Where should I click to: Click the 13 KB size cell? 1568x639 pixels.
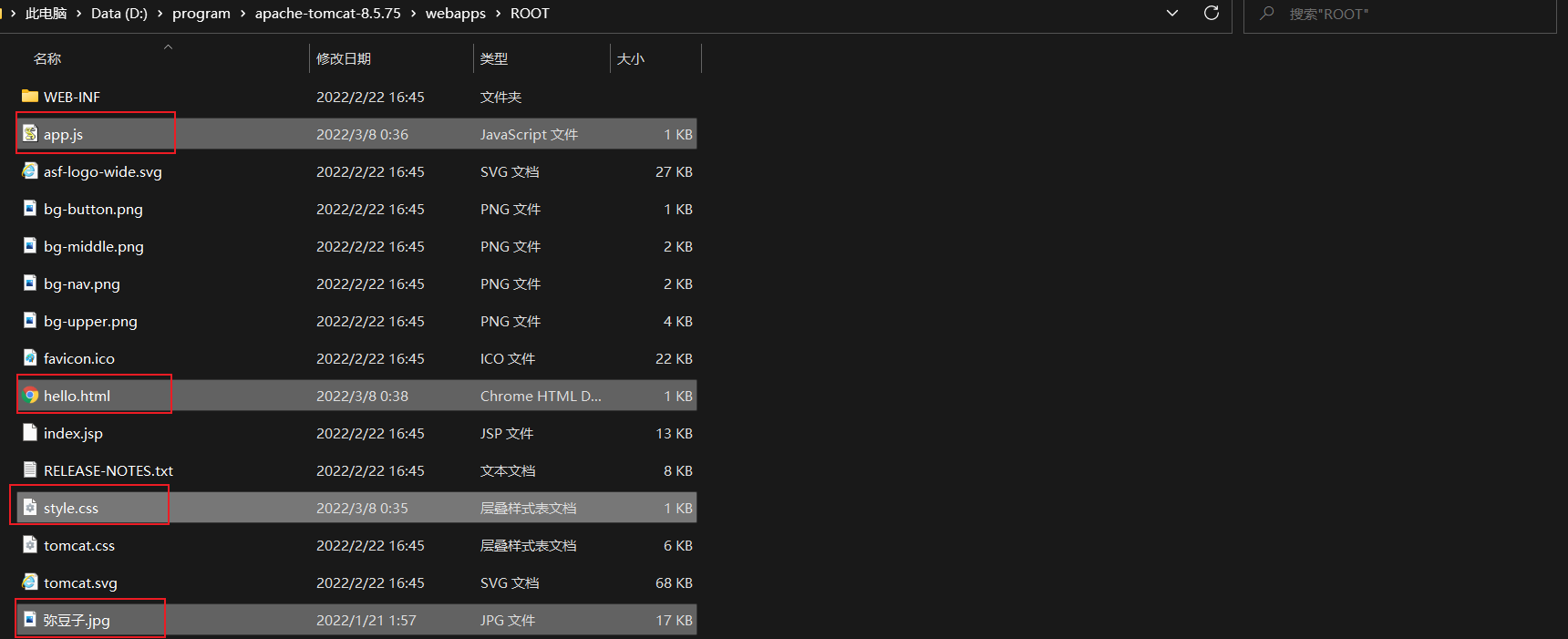(674, 433)
